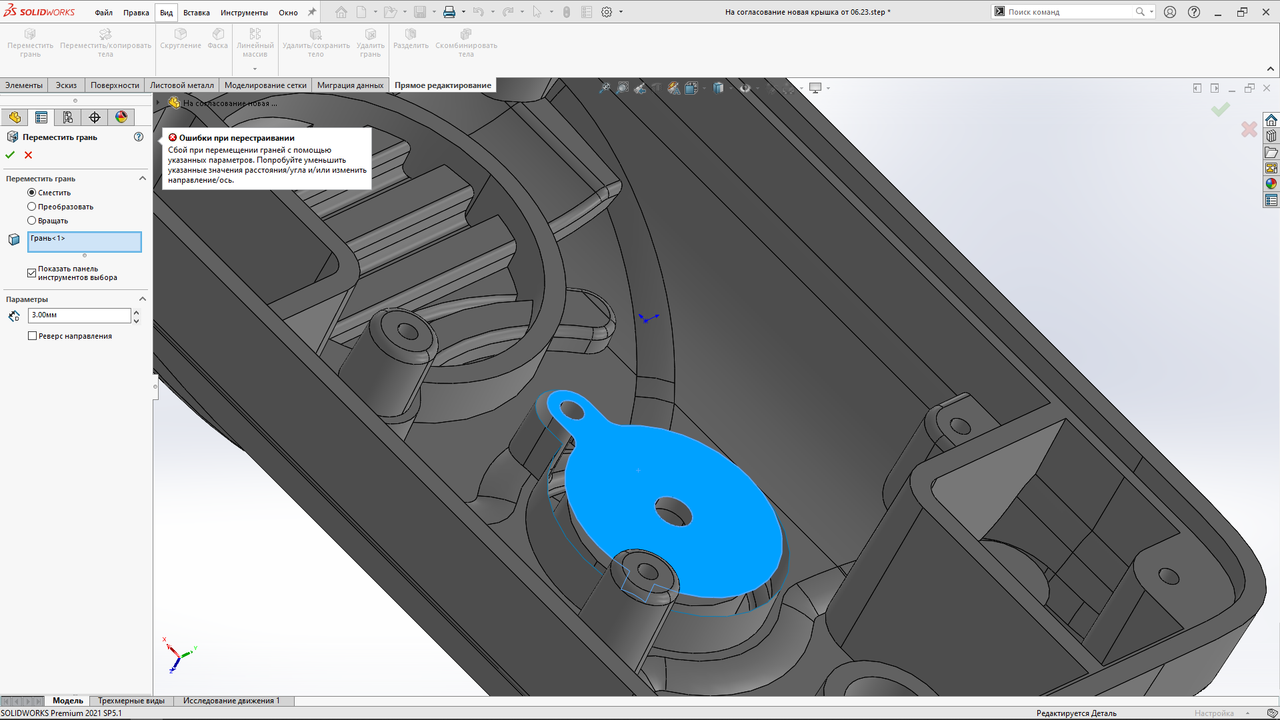Click the Move Face (Переместить грань) ribbon tool
1280x720 pixels.
tap(30, 42)
